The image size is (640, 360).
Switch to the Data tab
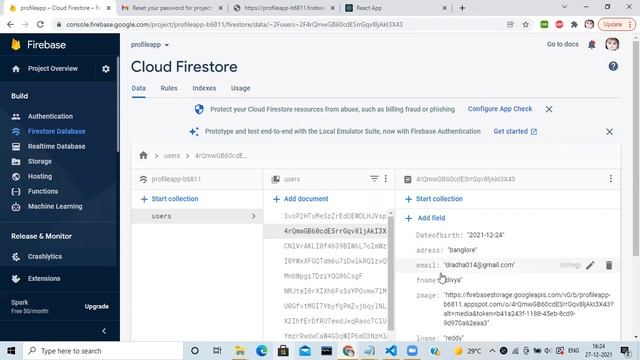[x=138, y=88]
